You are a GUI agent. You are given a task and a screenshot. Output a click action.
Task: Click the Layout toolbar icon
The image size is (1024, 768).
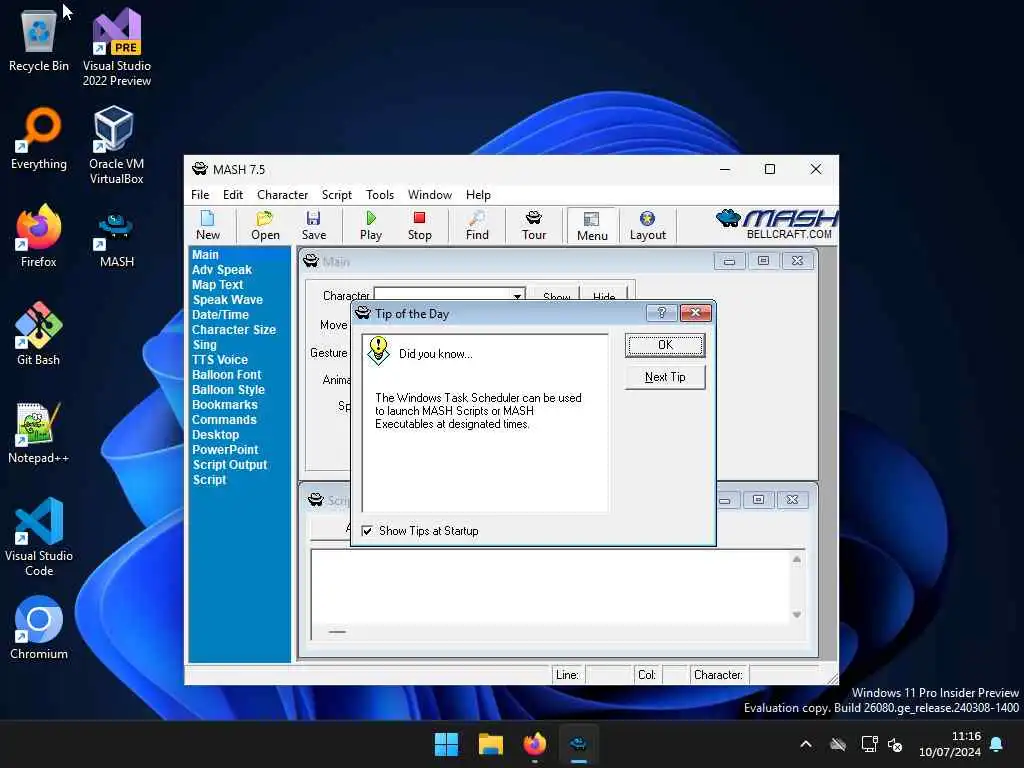pos(647,226)
